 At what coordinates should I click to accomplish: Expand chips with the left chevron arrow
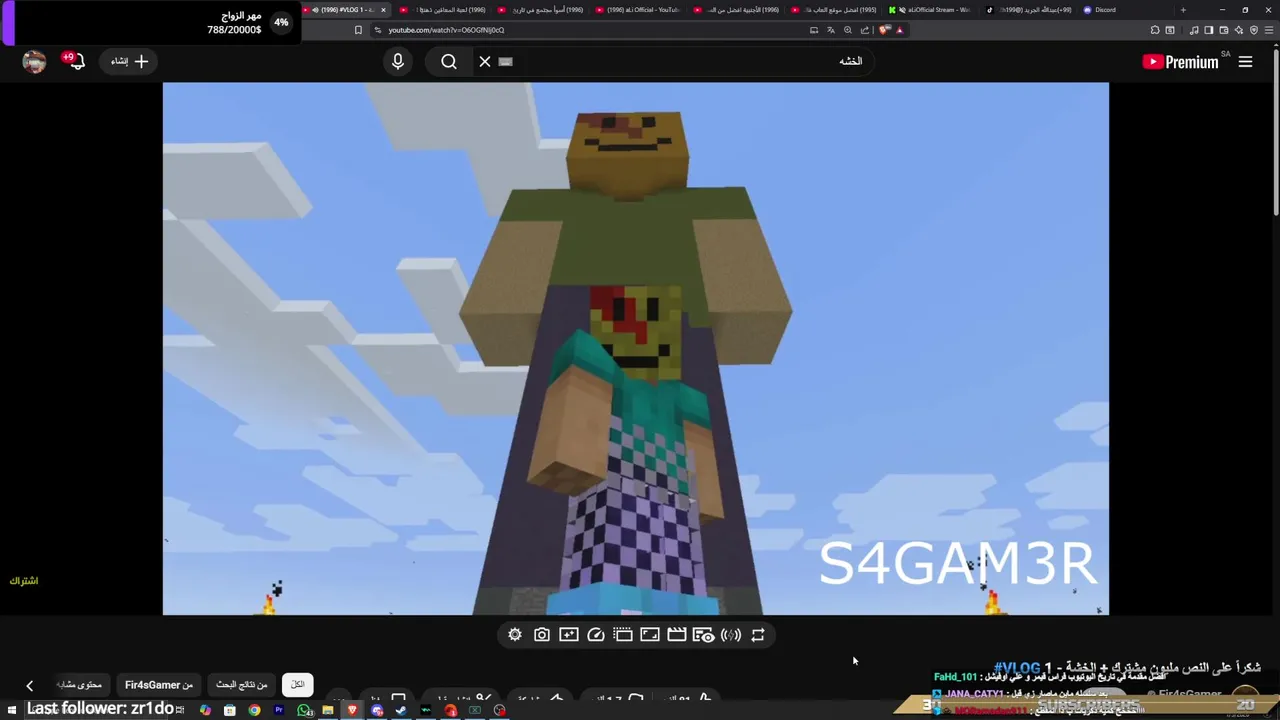click(29, 686)
